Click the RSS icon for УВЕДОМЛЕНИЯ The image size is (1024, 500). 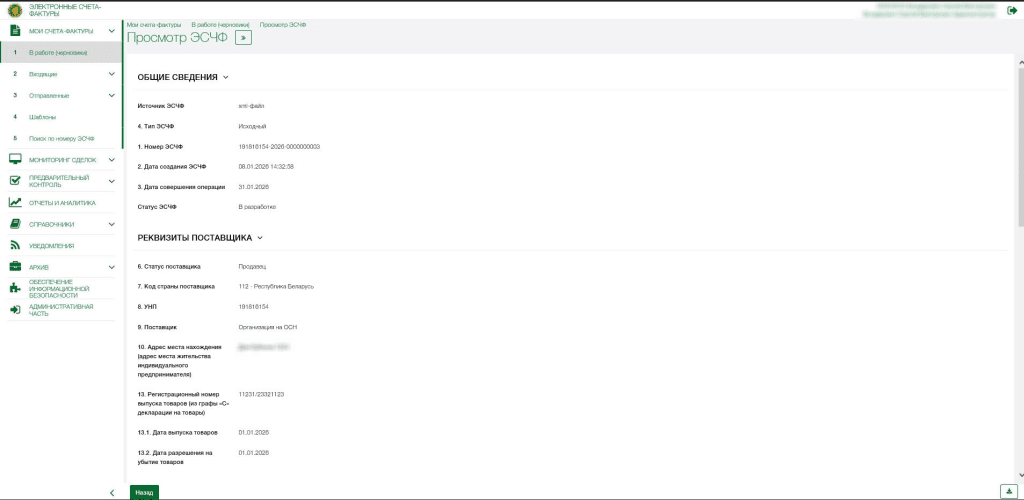(16, 245)
